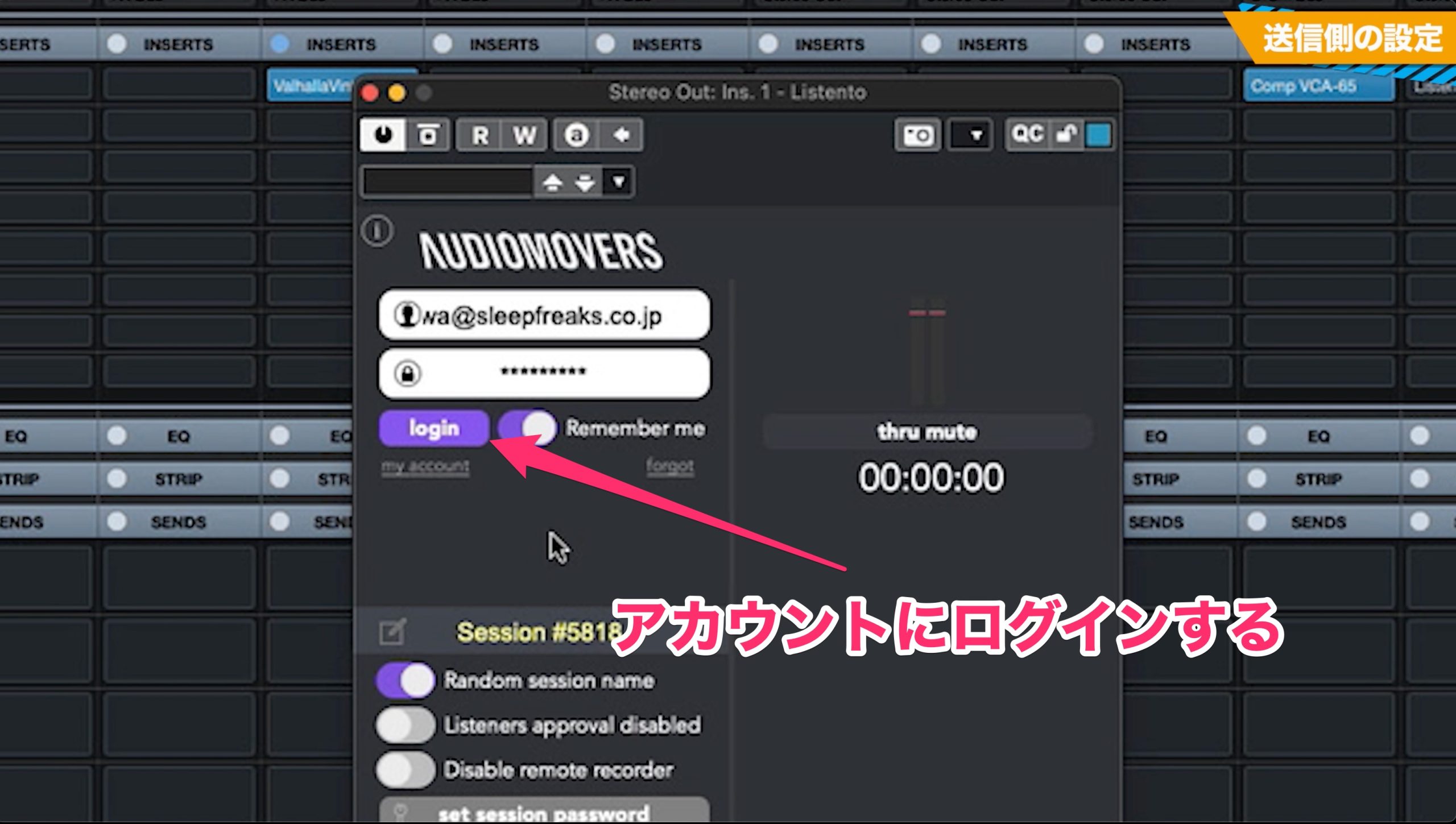
Task: Load the next preset with down arrow
Action: [x=585, y=182]
